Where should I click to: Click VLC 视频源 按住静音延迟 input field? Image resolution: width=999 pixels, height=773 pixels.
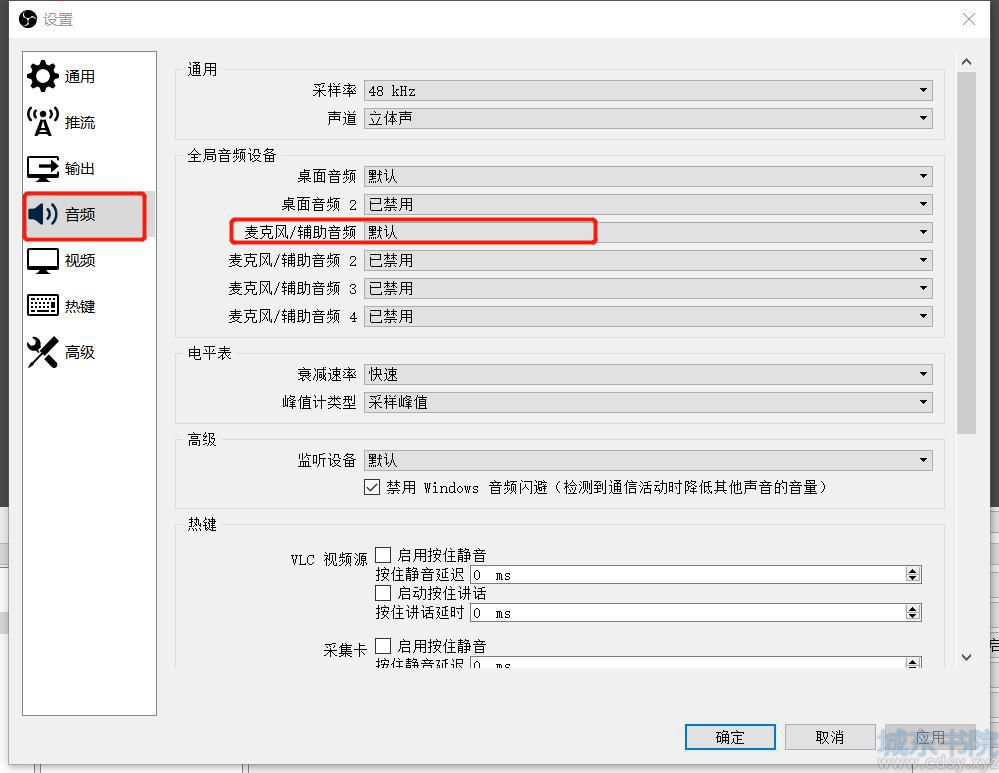pos(688,575)
